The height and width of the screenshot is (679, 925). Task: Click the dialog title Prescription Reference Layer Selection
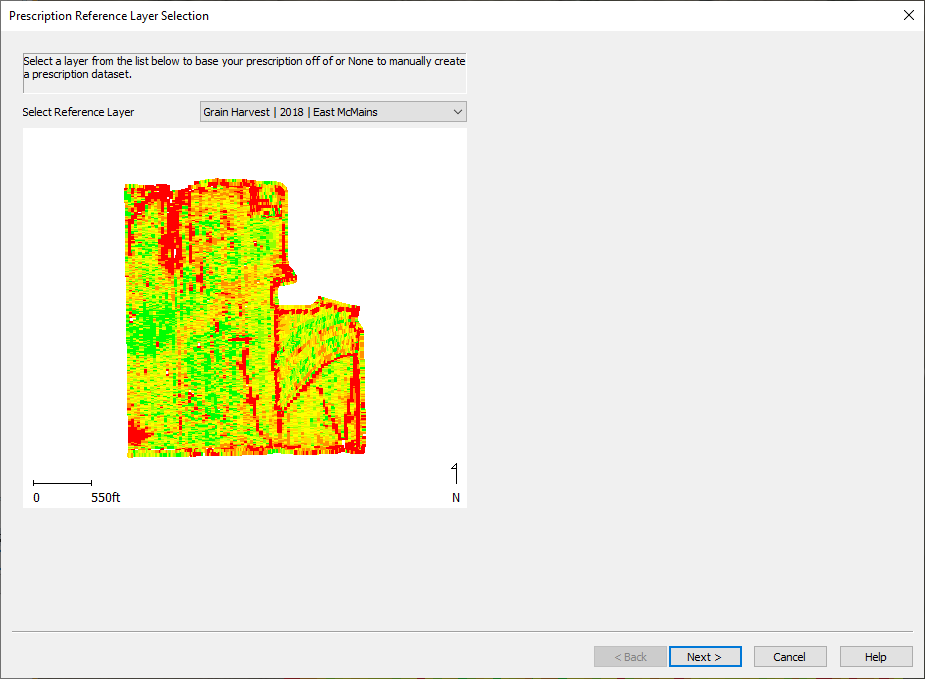point(109,16)
